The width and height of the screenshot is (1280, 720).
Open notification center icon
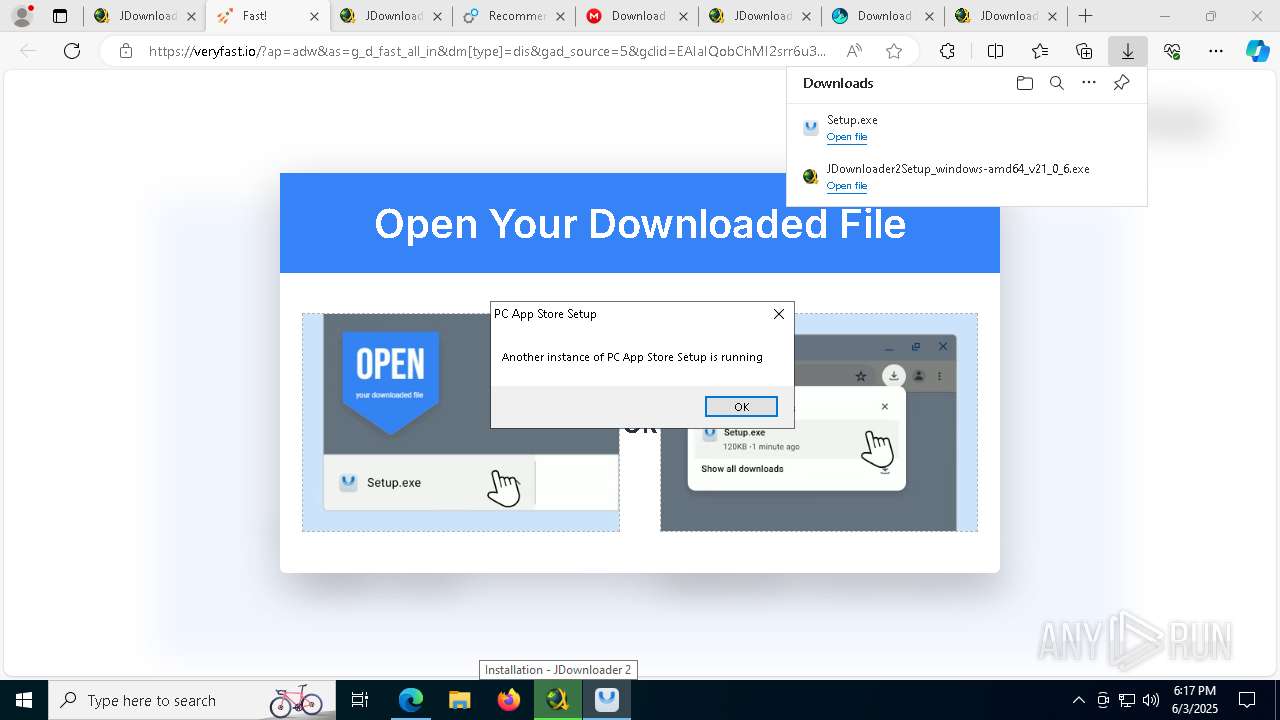[x=1247, y=700]
